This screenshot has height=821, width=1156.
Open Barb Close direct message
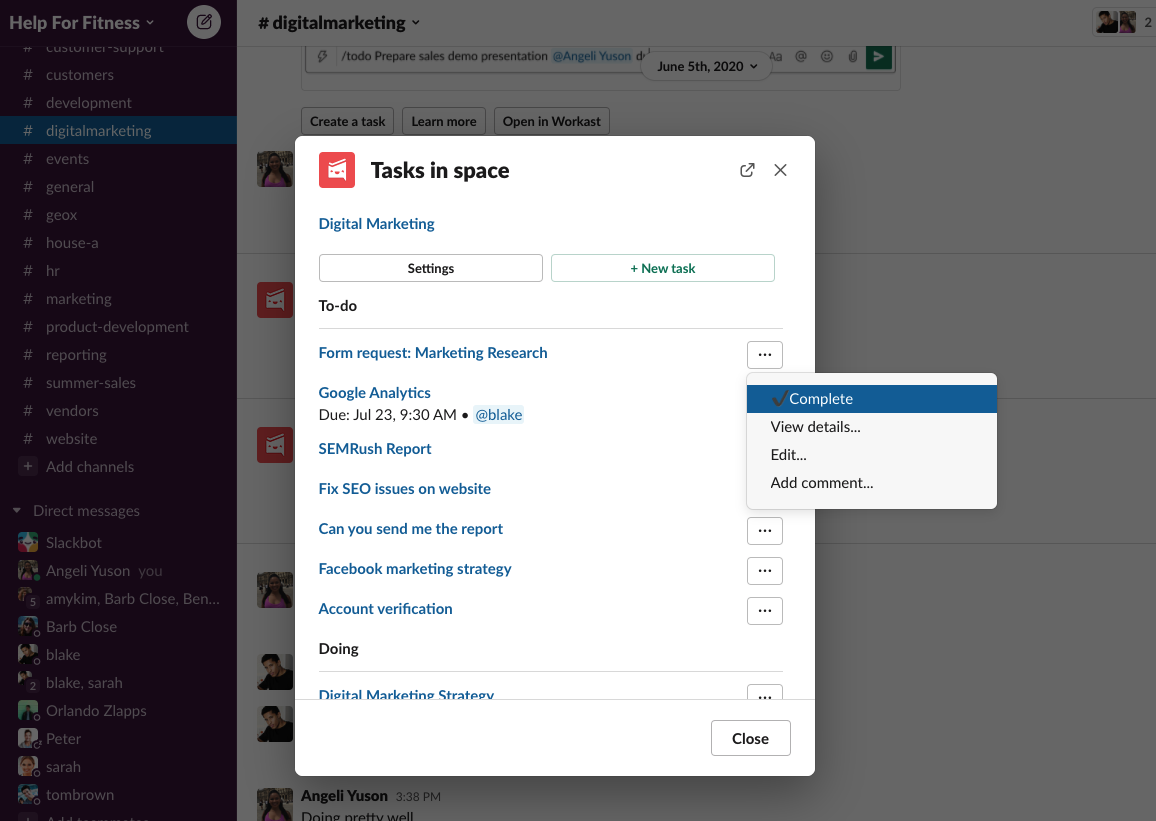(118, 626)
